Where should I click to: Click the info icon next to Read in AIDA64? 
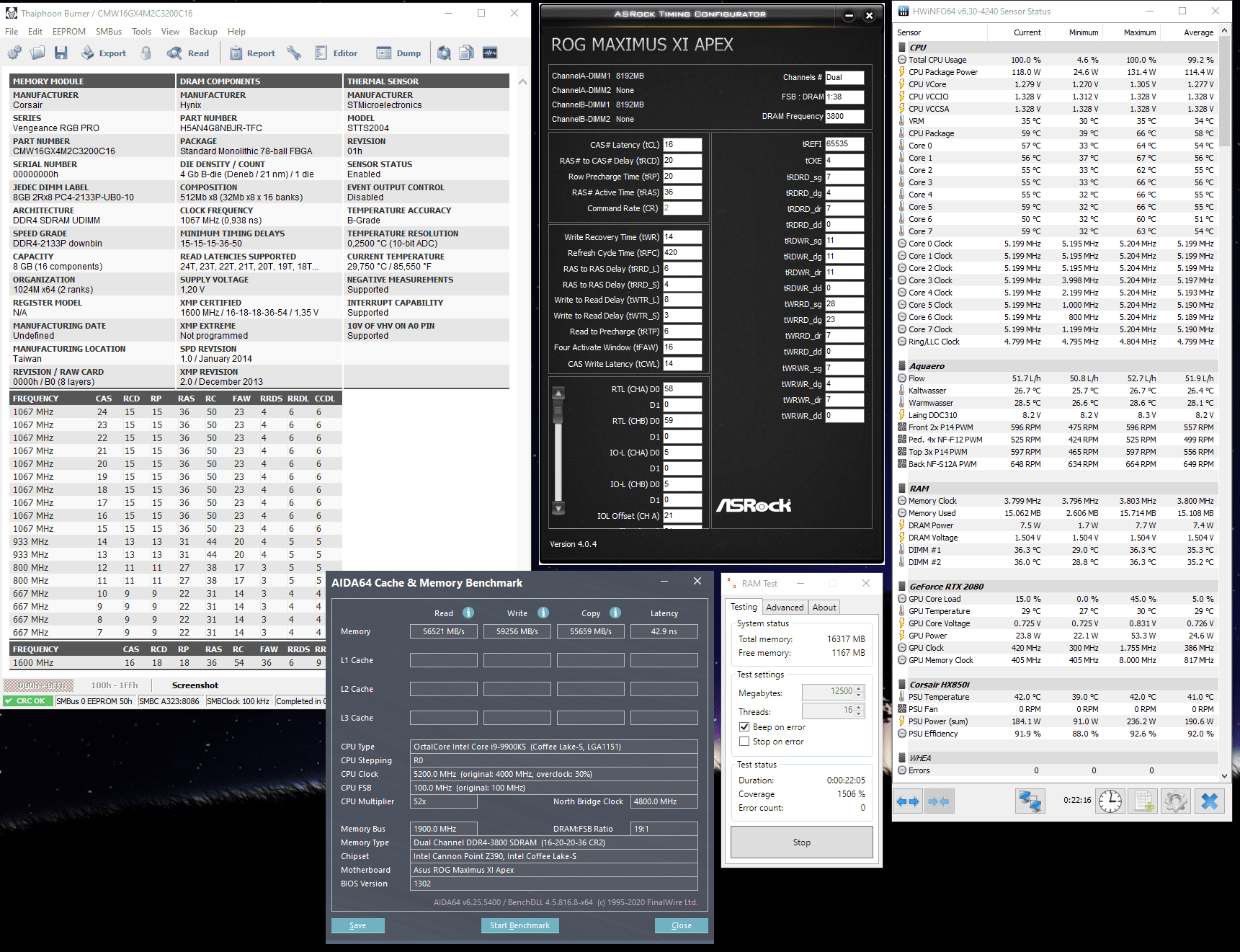tap(468, 613)
